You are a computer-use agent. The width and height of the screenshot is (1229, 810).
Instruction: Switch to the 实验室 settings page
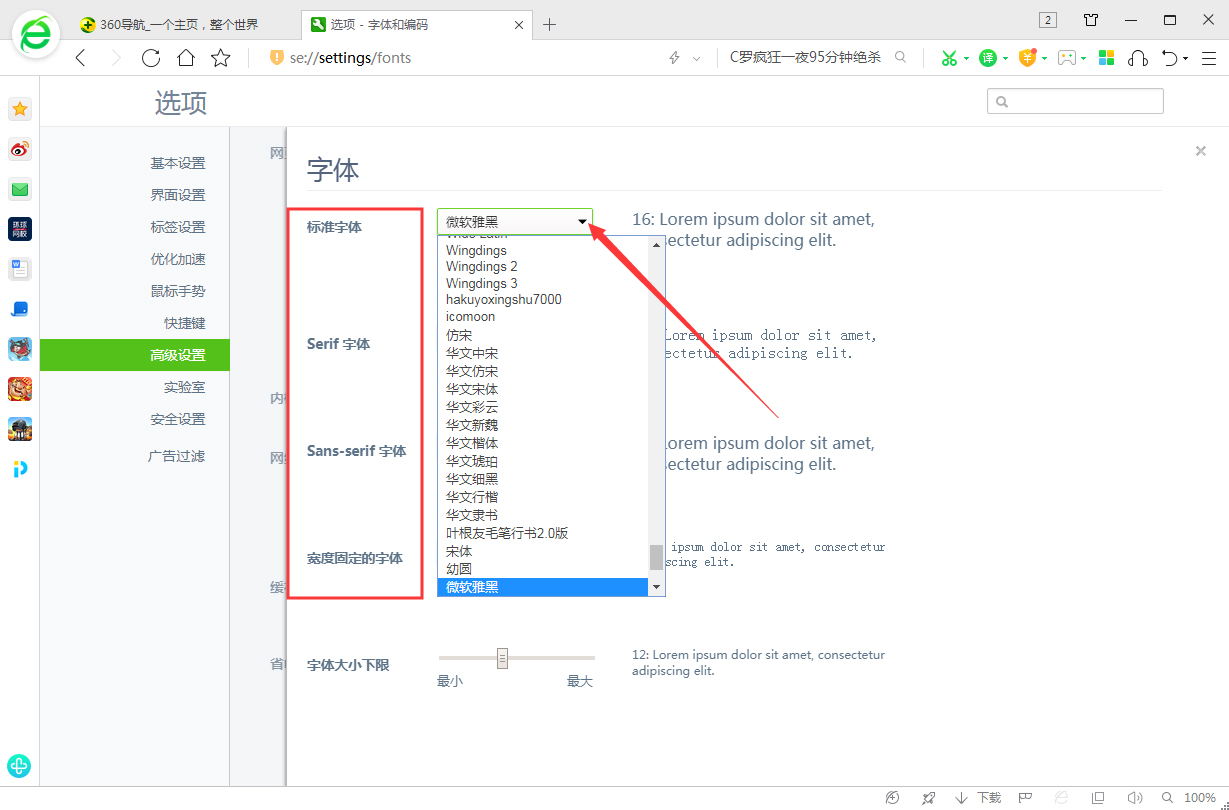coord(183,386)
